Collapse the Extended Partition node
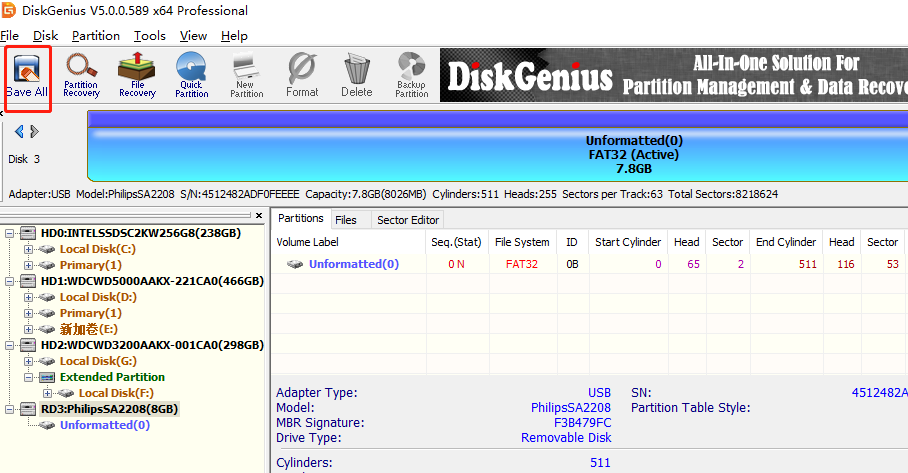Screen dimensions: 908x473 [x=29, y=377]
